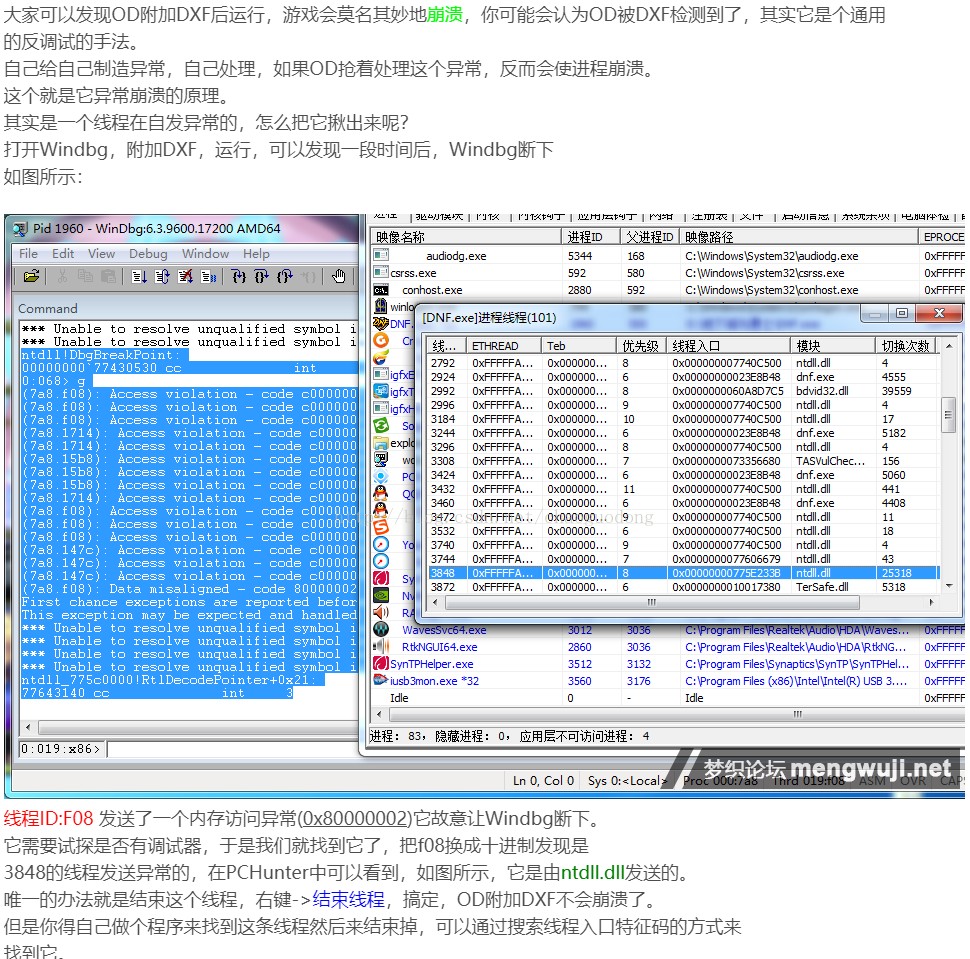970x959 pixels.
Task: Open the Window menu in WinDbg
Action: point(205,254)
